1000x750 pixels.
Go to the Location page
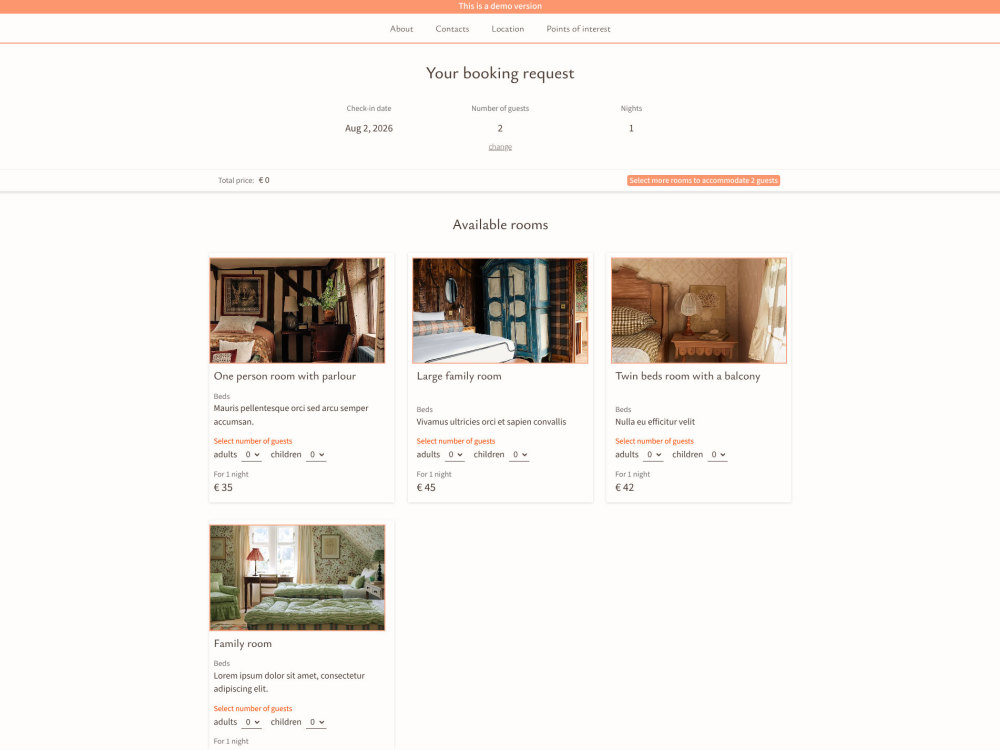coord(508,29)
